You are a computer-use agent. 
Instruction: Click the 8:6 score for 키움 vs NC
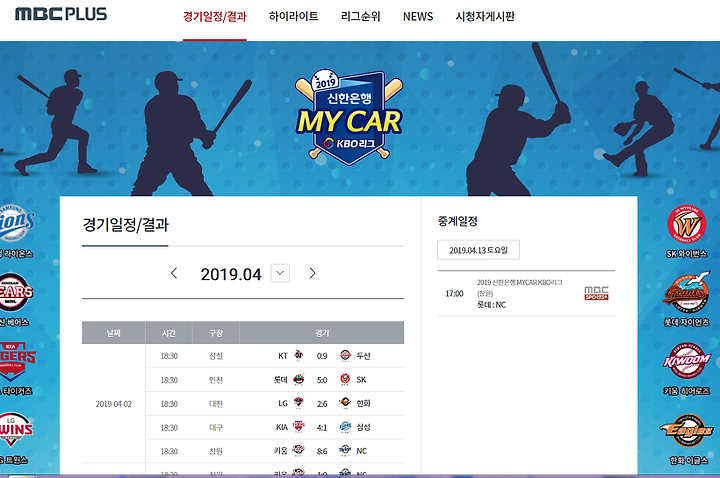(322, 451)
